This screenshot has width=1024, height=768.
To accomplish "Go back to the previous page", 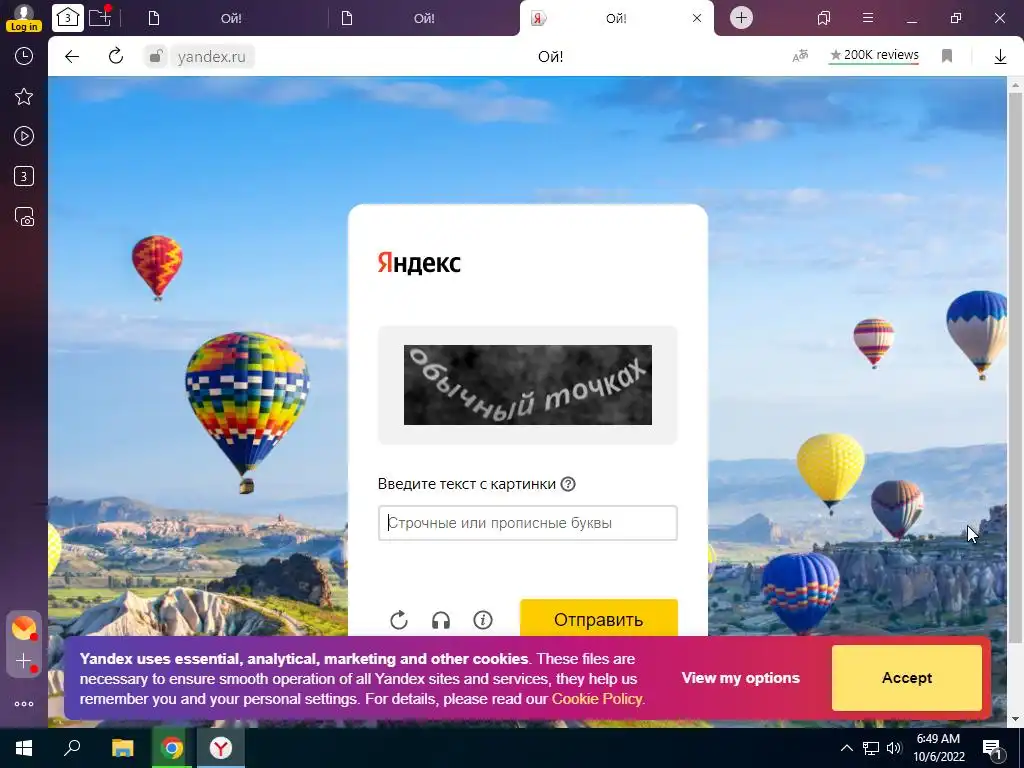I will tap(72, 56).
